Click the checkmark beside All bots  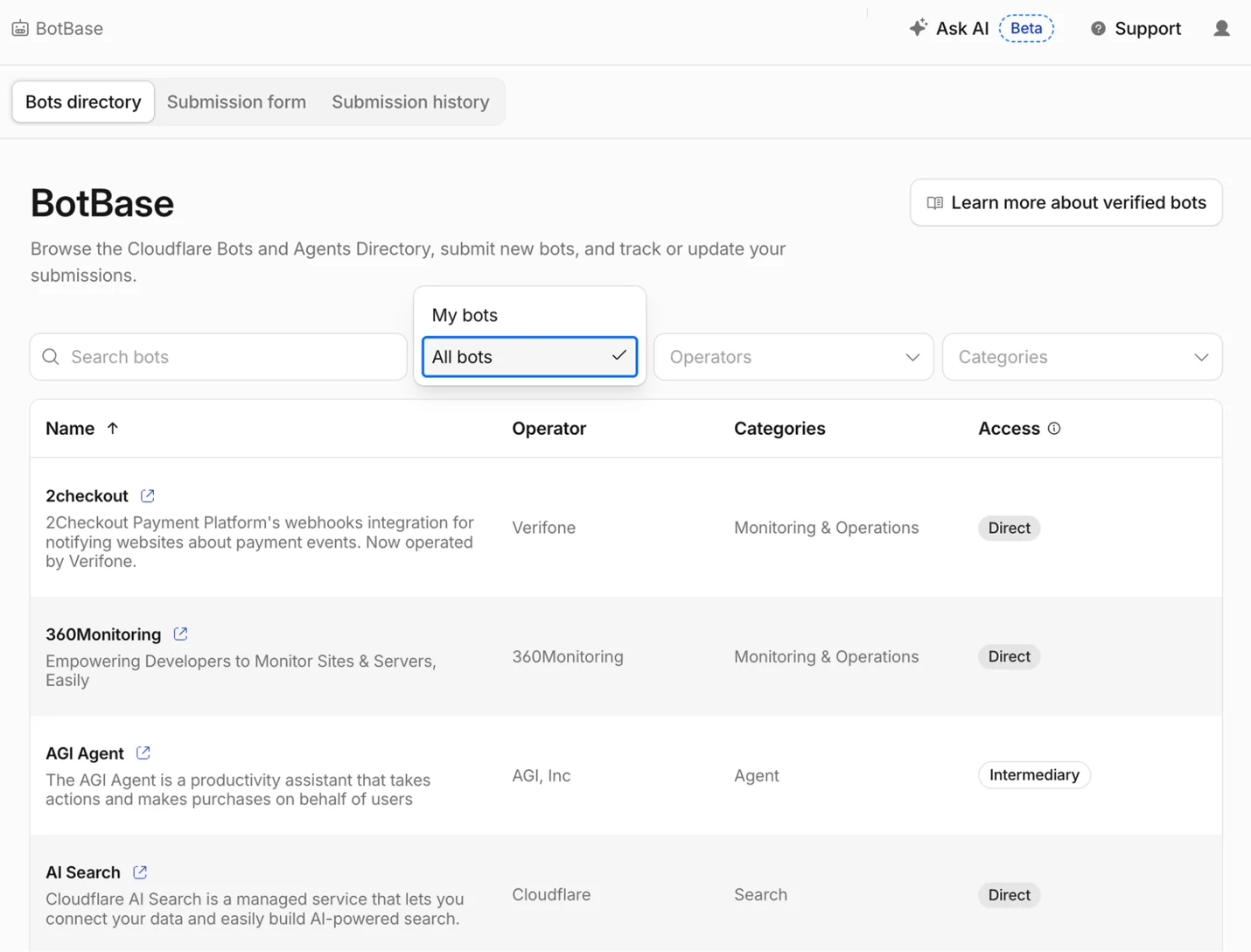[x=619, y=355]
